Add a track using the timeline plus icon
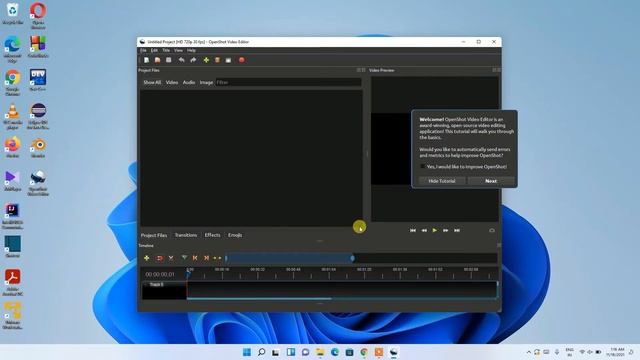 pos(147,258)
